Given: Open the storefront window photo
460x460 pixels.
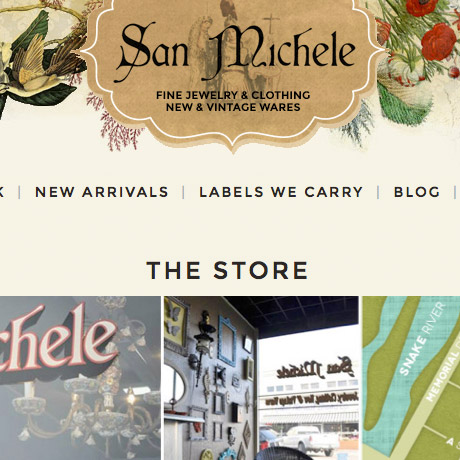Looking at the screenshot, I should click(x=261, y=378).
